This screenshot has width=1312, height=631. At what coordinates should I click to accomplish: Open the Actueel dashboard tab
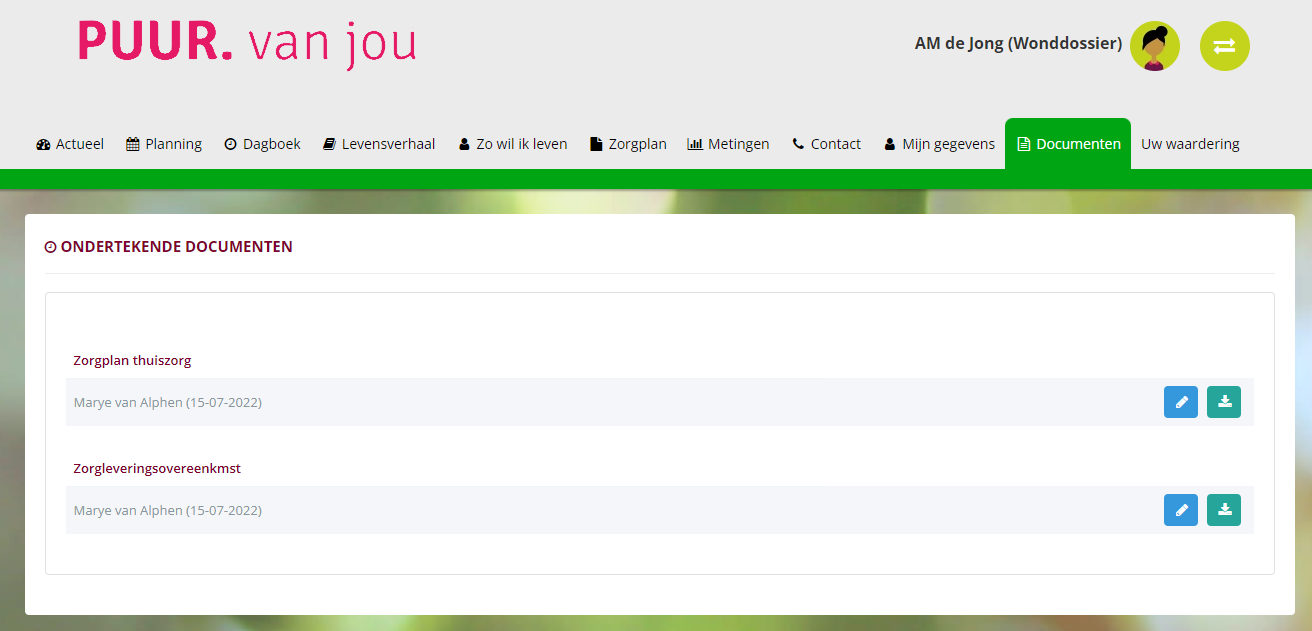(x=70, y=144)
